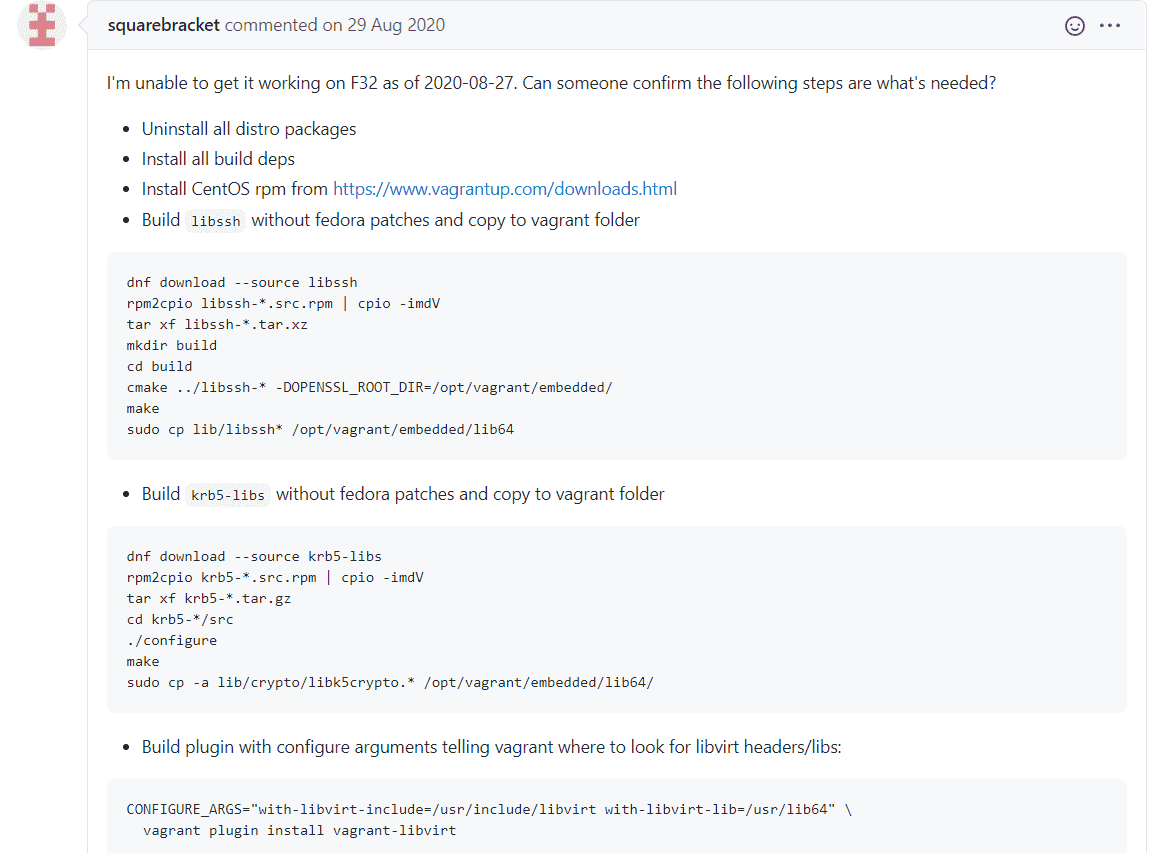1169x853 pixels.
Task: Click the inline "krb5-libs" code label
Action: 228,495
